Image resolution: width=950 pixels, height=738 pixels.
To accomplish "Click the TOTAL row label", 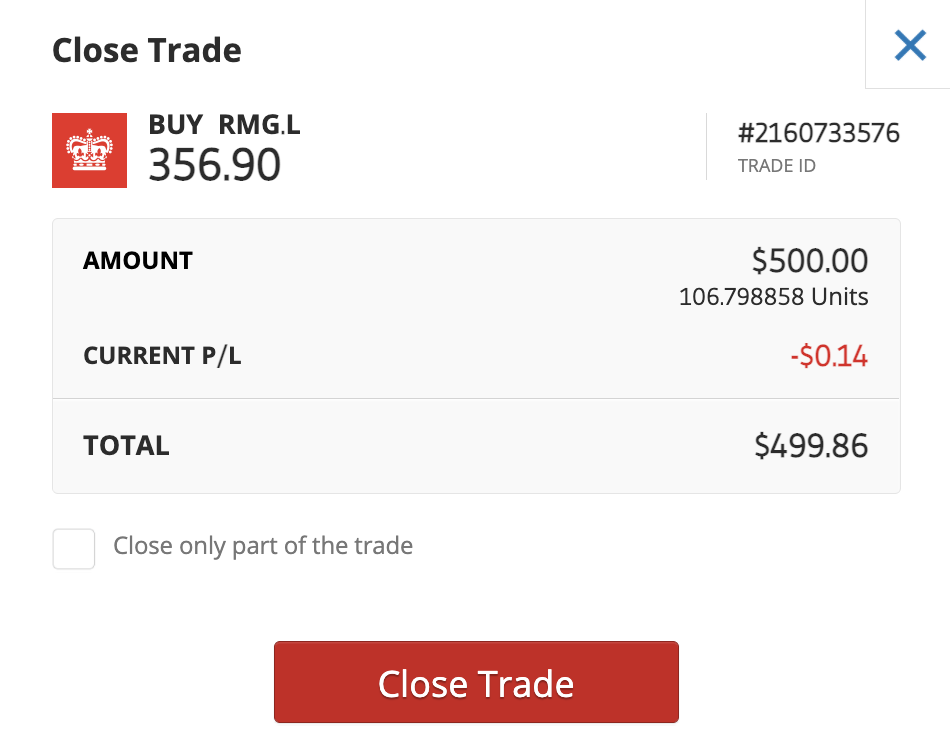I will [126, 446].
